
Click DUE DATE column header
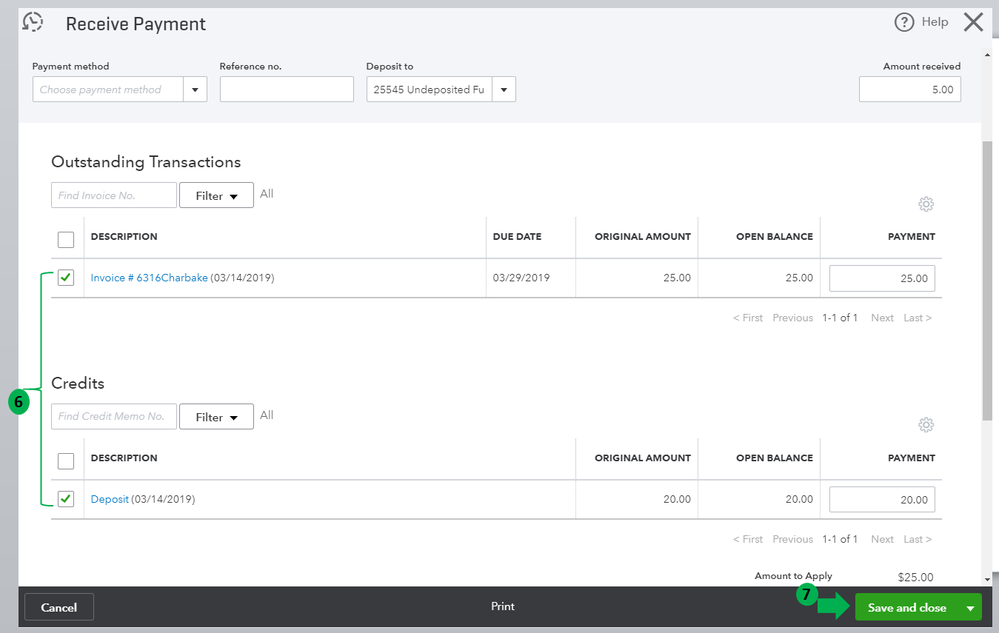coord(517,236)
